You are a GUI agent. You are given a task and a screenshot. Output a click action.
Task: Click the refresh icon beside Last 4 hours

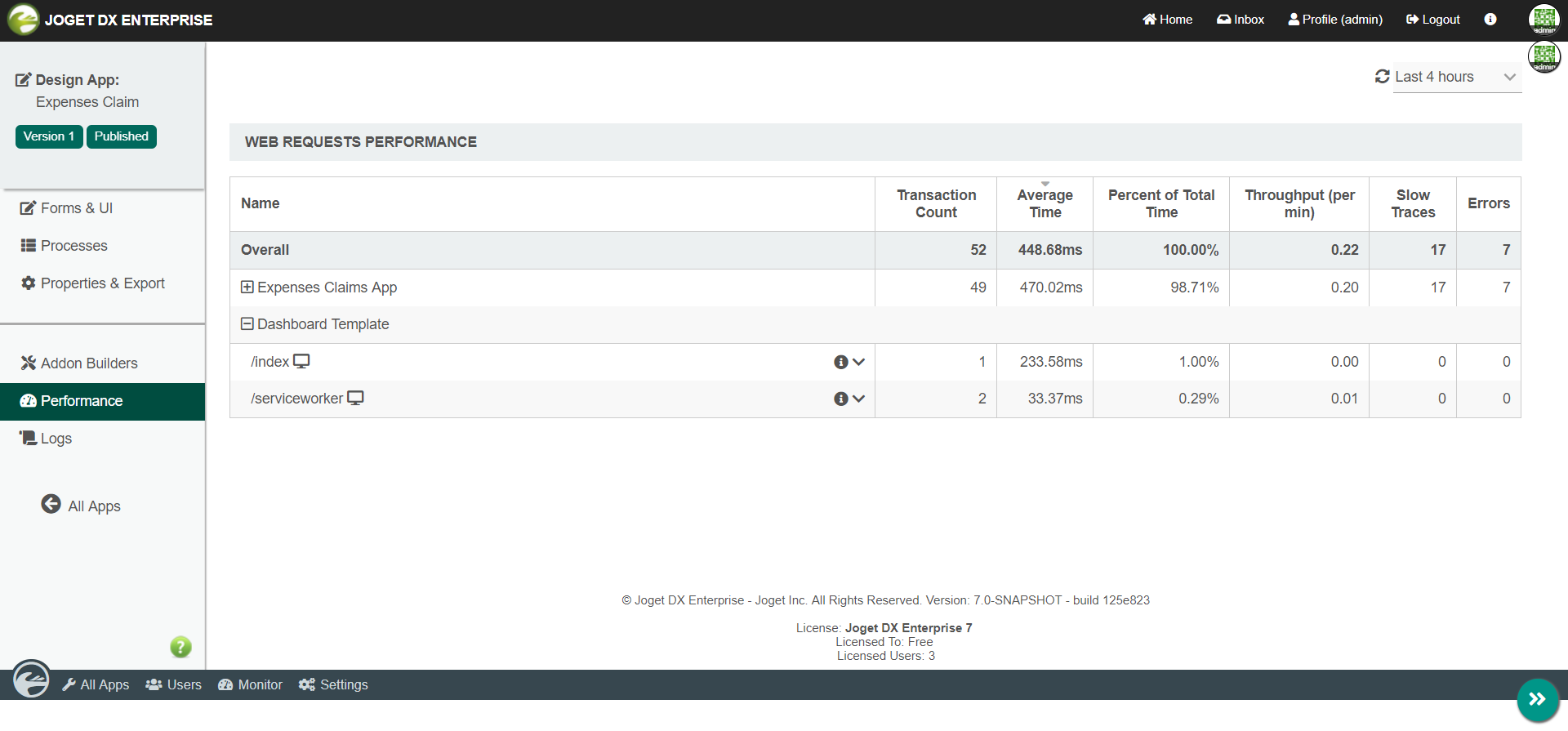(x=1382, y=77)
